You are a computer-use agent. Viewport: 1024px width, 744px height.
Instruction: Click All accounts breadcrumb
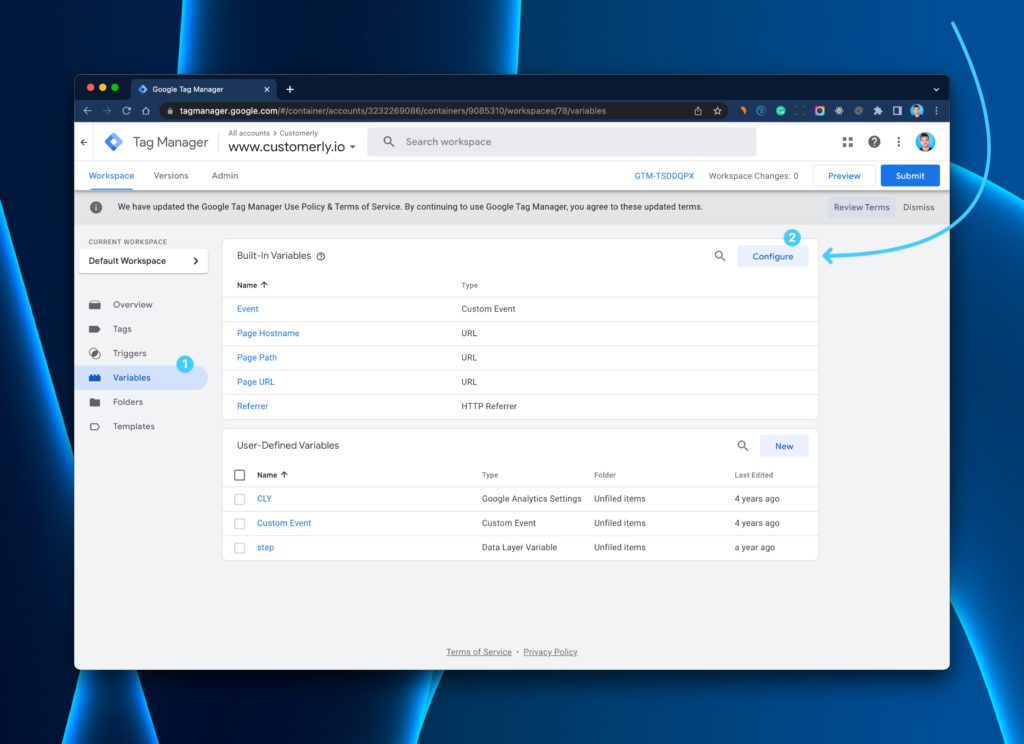249,133
